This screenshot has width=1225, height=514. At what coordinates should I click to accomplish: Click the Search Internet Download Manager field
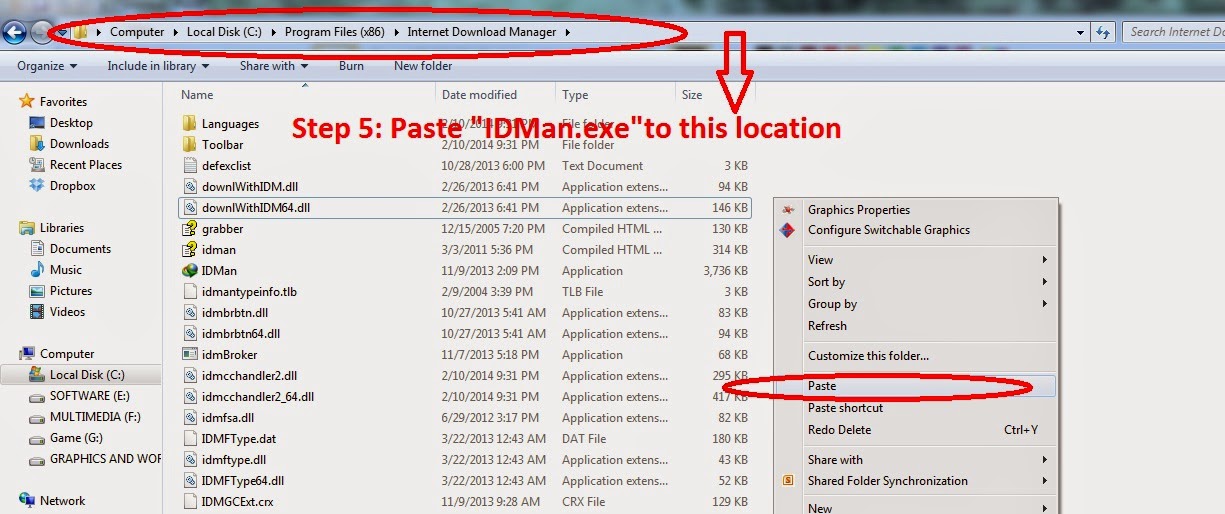click(x=1173, y=32)
